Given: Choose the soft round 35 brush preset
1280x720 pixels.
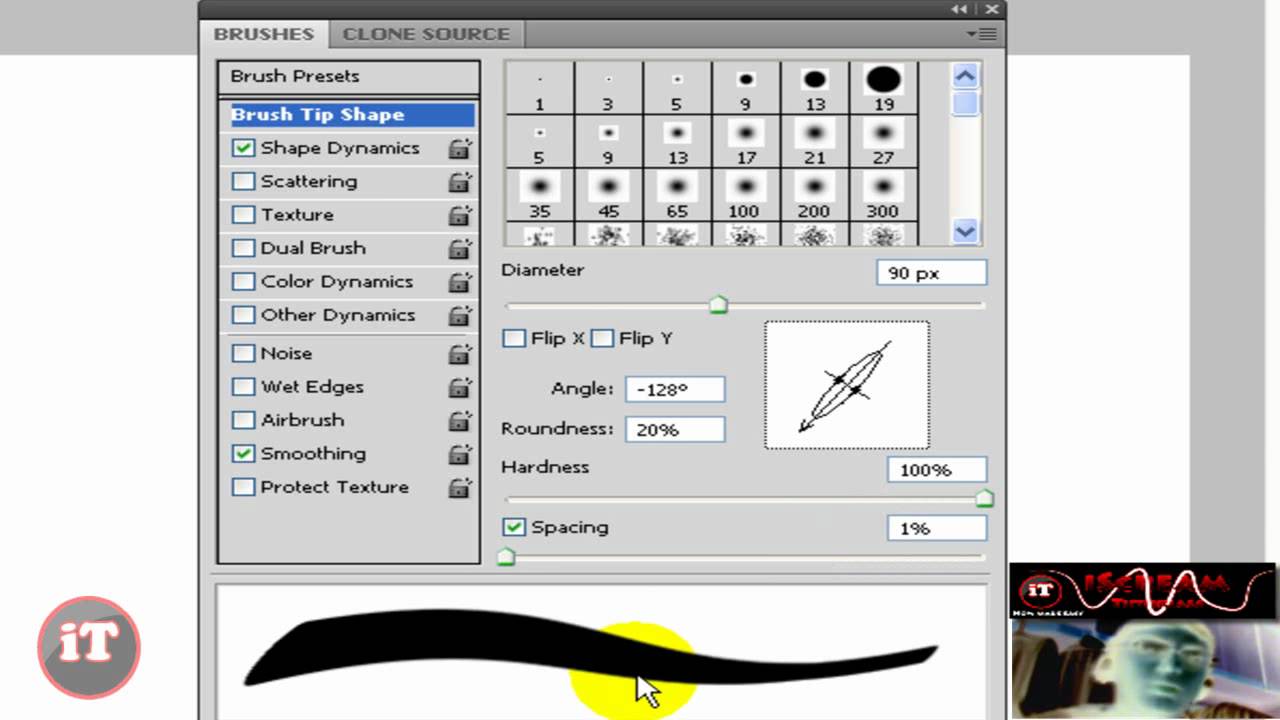Looking at the screenshot, I should pyautogui.click(x=540, y=194).
